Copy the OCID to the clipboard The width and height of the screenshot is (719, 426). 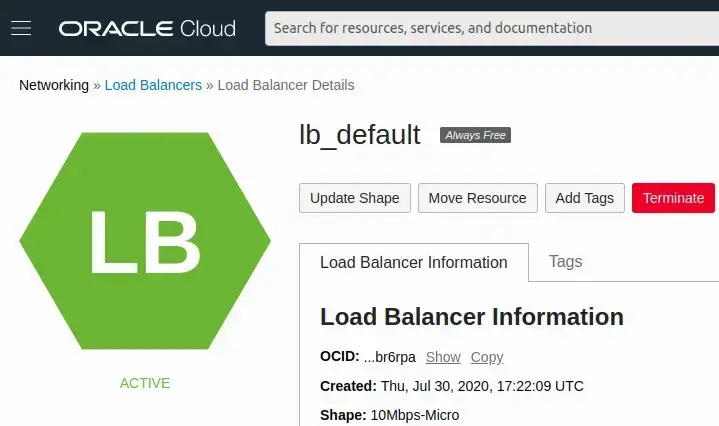click(x=487, y=357)
